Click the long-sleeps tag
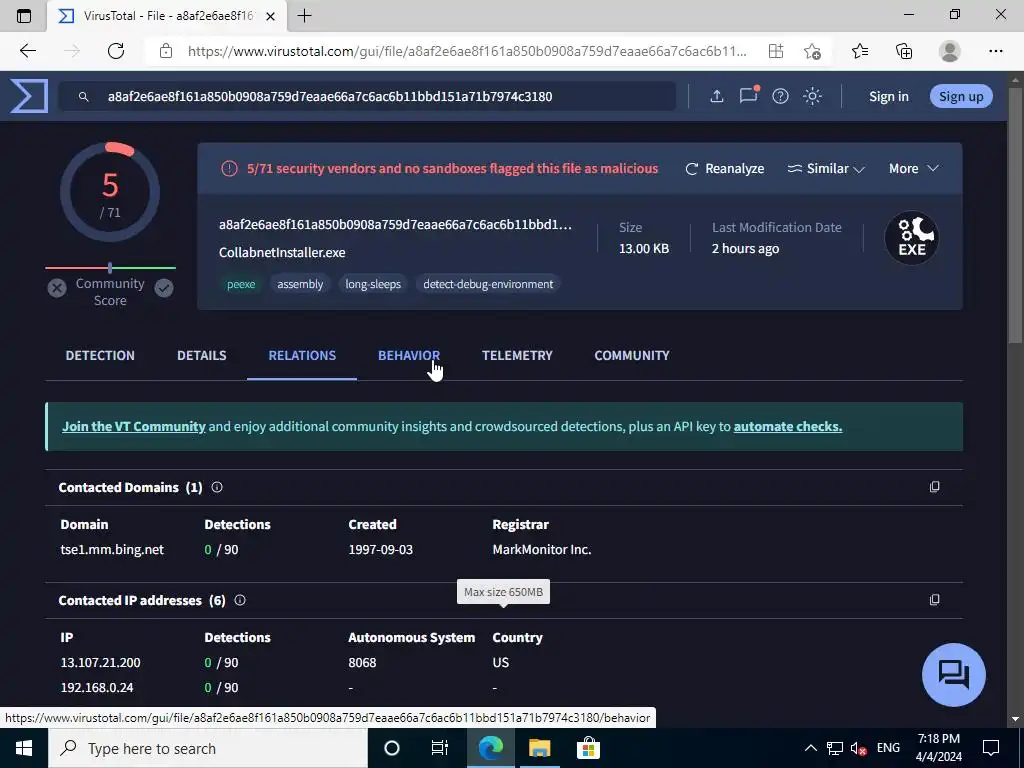The image size is (1024, 768). (373, 284)
